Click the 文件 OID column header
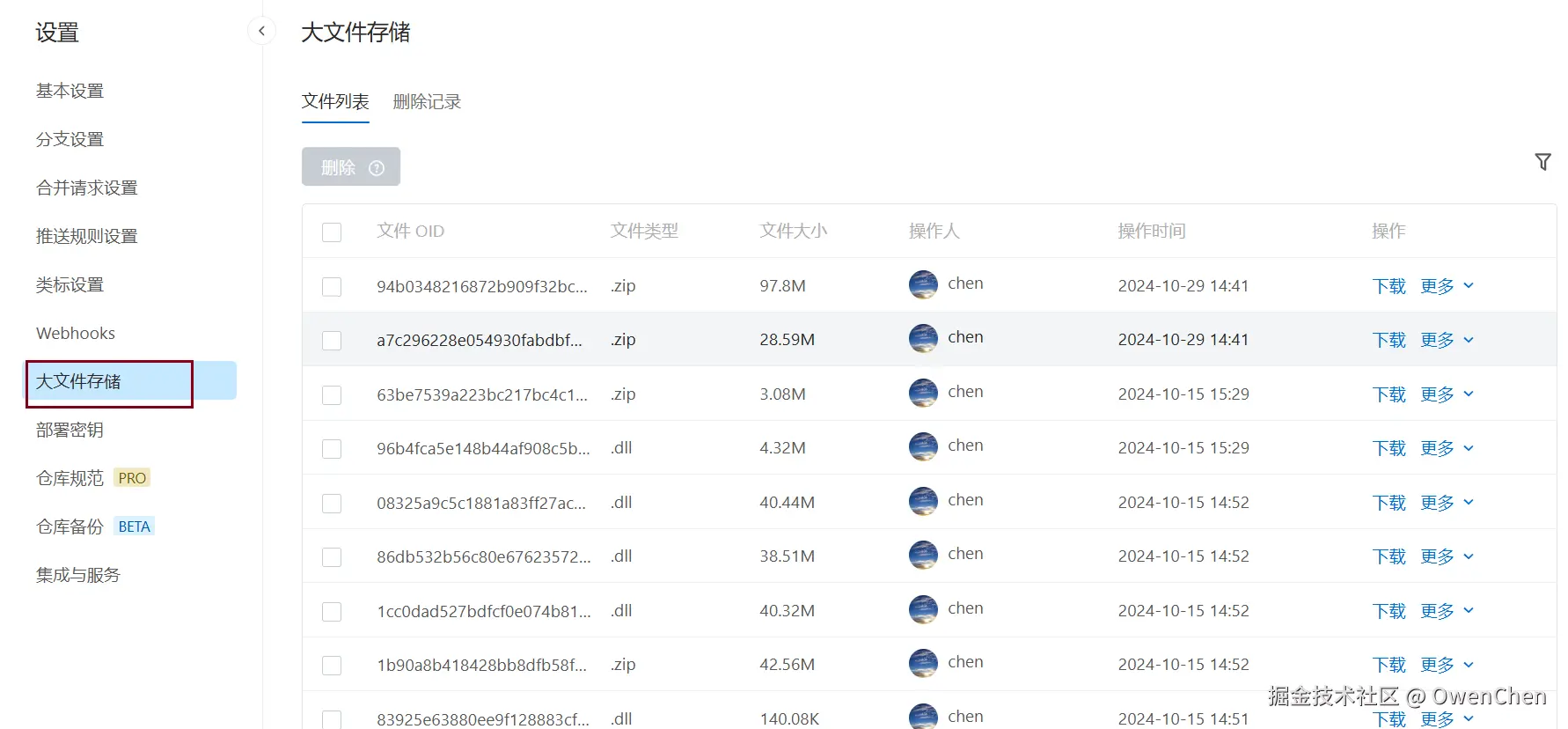The image size is (1568, 729). coord(410,231)
